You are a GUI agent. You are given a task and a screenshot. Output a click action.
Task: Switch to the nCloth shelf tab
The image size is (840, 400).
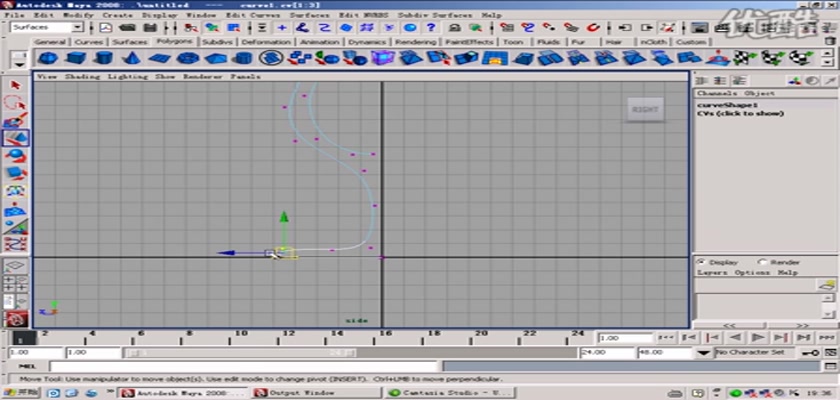653,42
